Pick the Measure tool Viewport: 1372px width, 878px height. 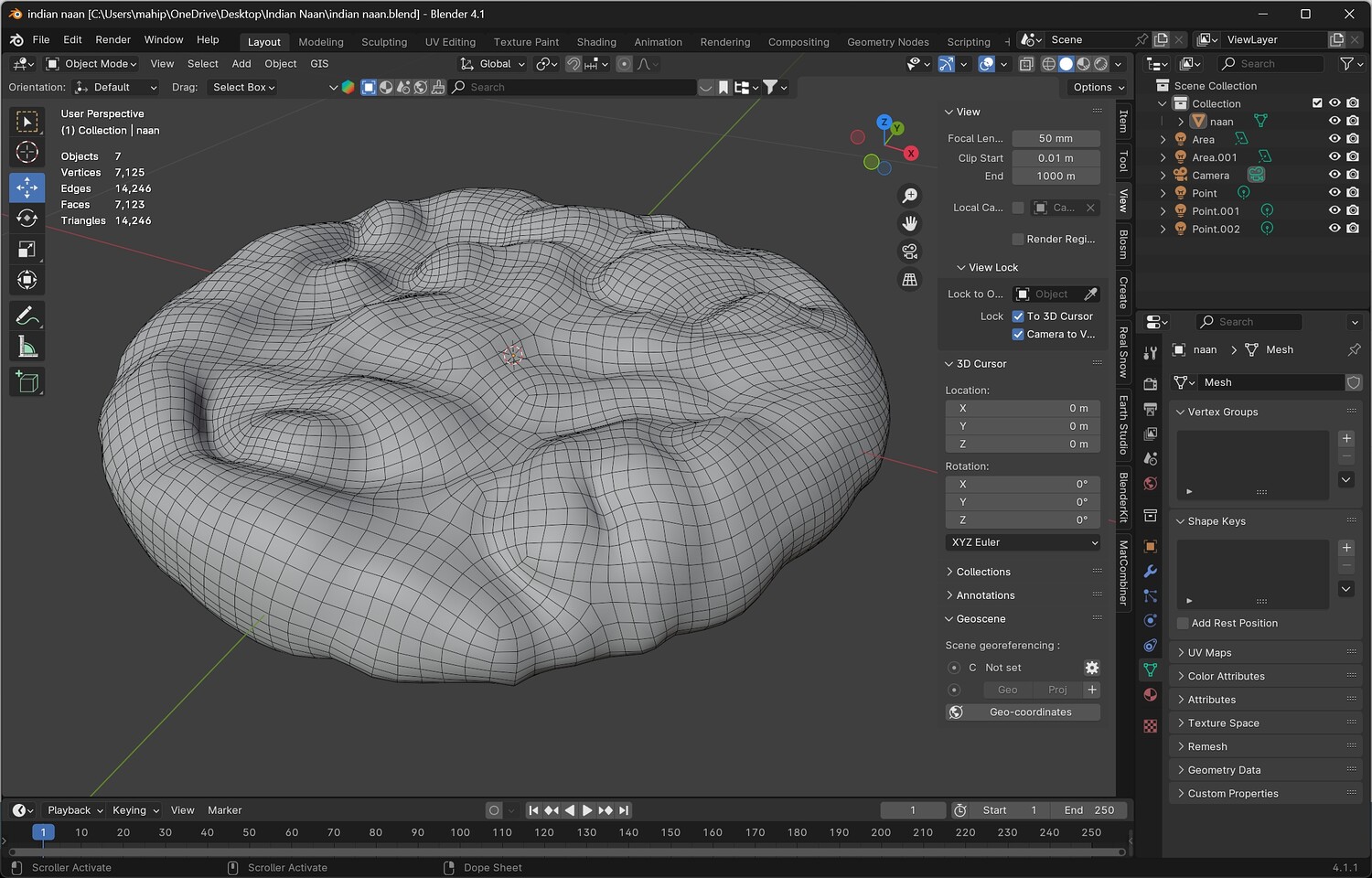(27, 348)
